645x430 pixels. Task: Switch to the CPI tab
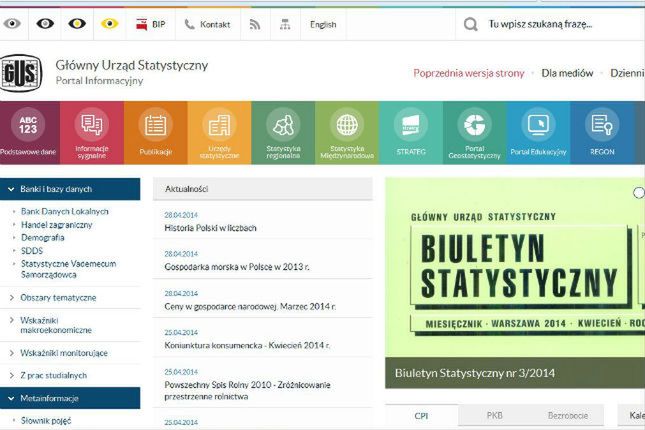[x=421, y=416]
